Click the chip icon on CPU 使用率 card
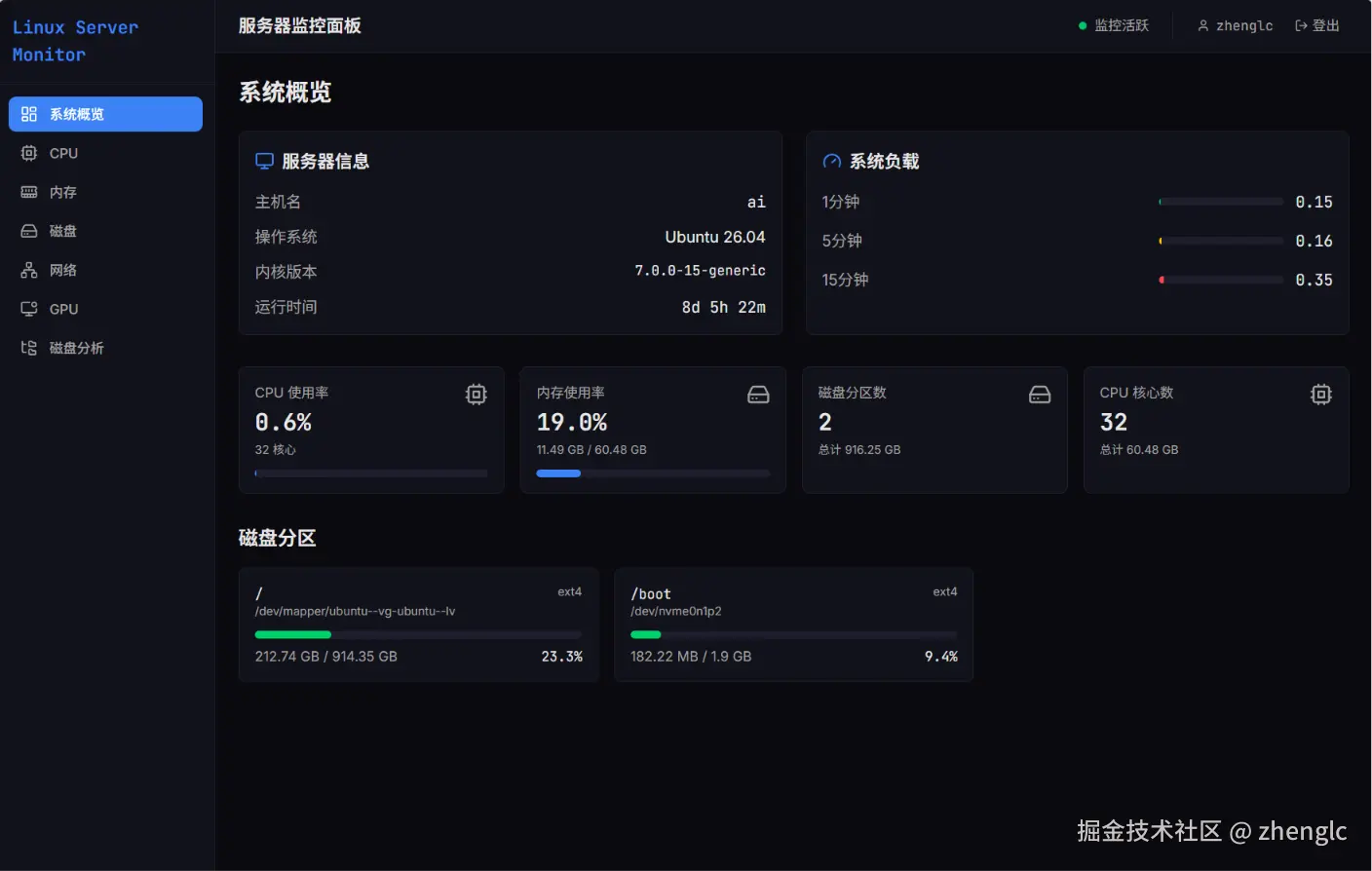Screen dimensions: 1372x871 pyautogui.click(x=476, y=394)
